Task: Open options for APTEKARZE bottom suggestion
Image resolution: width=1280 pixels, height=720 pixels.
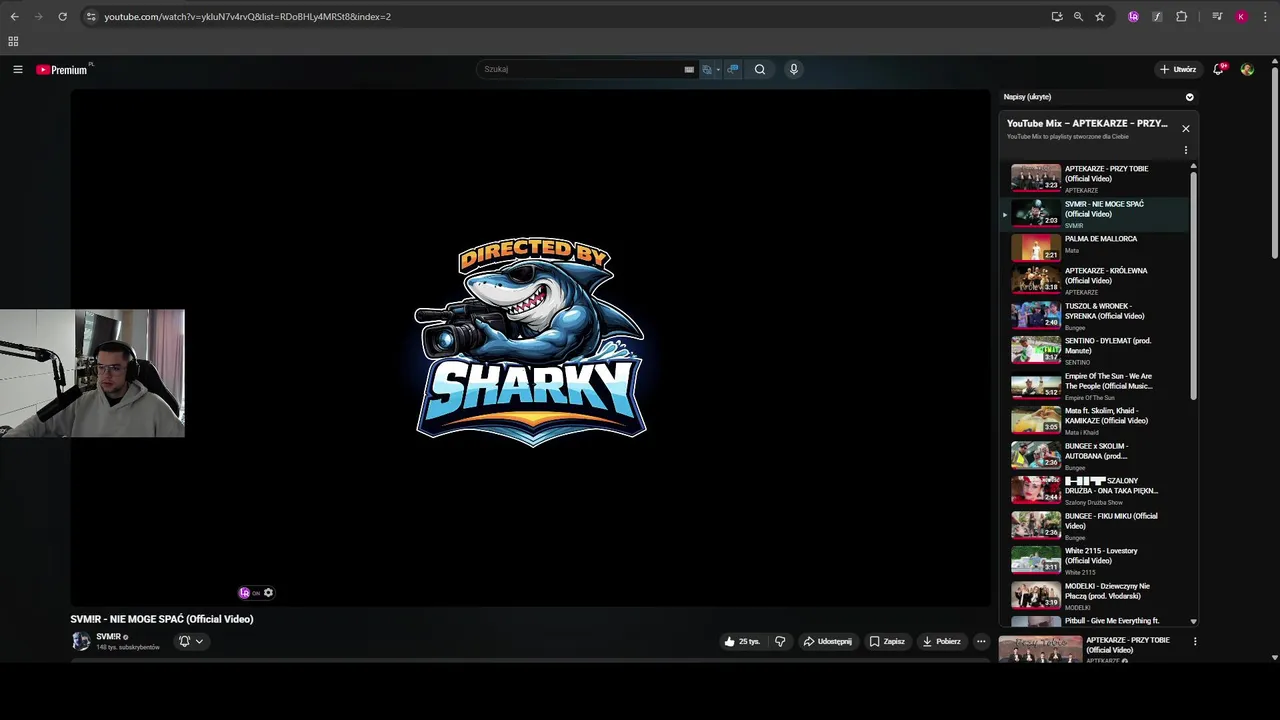Action: pyautogui.click(x=1195, y=641)
